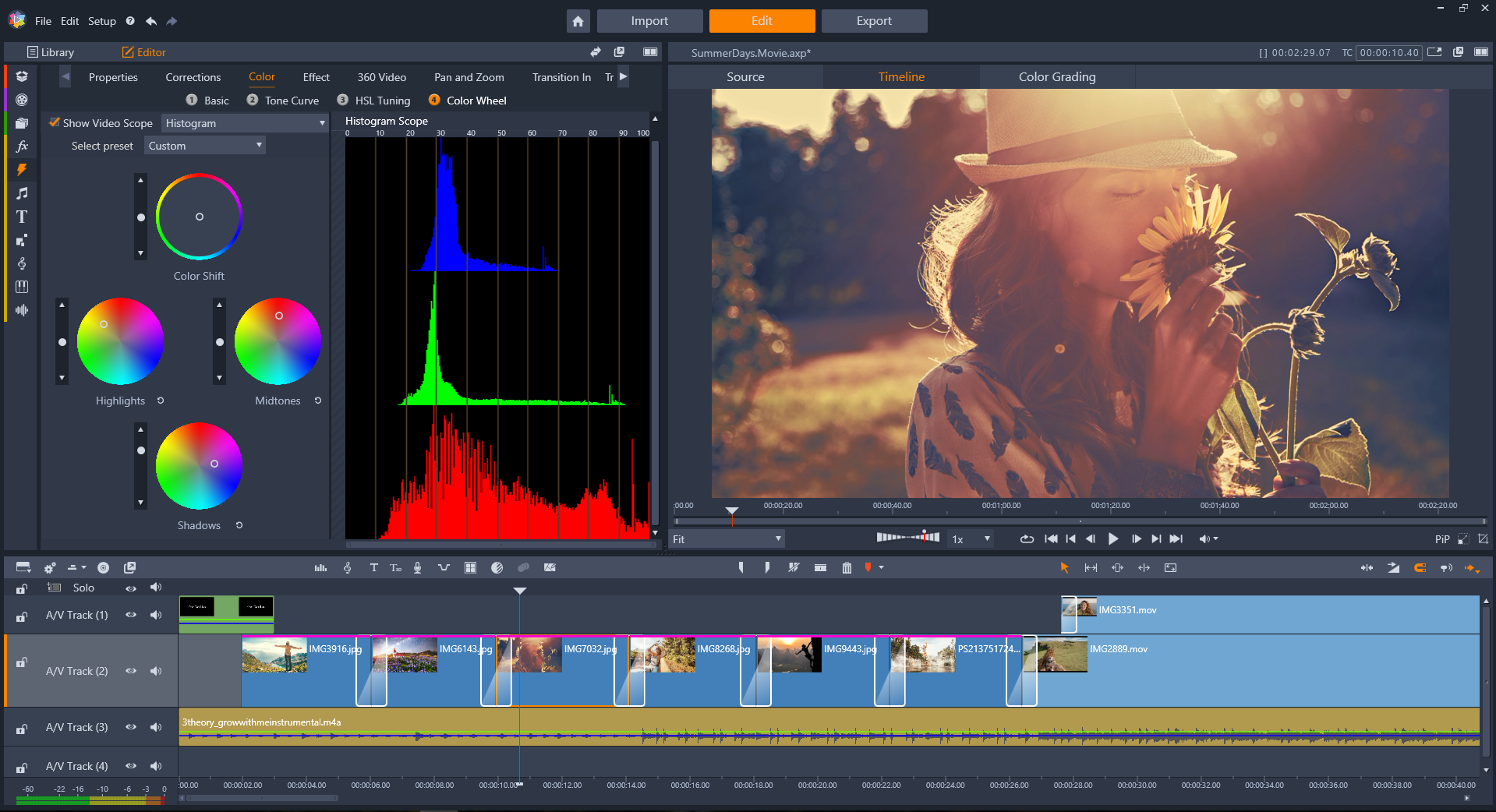Viewport: 1496px width, 812px height.
Task: Select the Titles tool from the left sidebar
Action: 22,217
